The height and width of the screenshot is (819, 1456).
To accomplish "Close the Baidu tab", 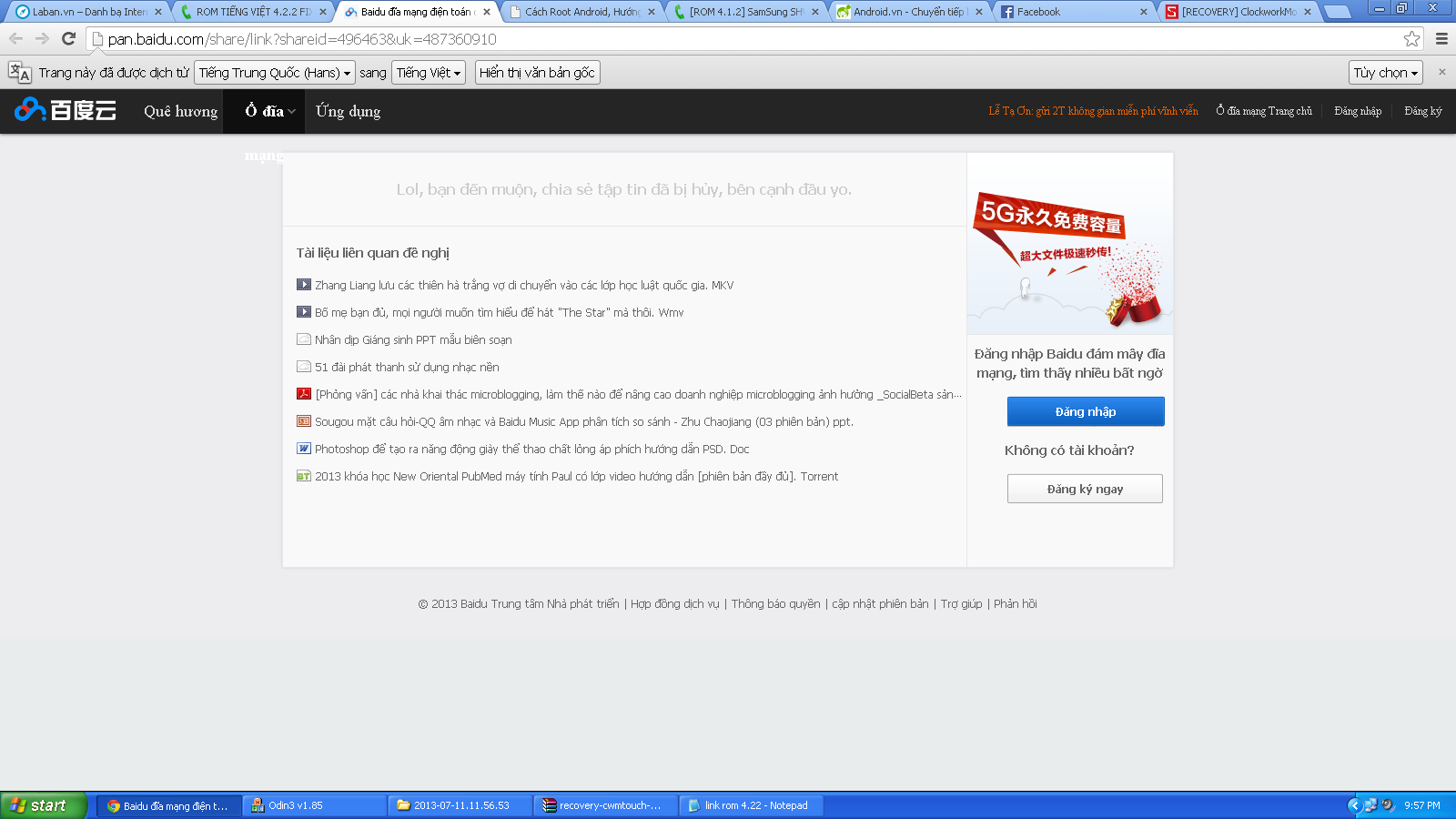I will click(x=487, y=12).
